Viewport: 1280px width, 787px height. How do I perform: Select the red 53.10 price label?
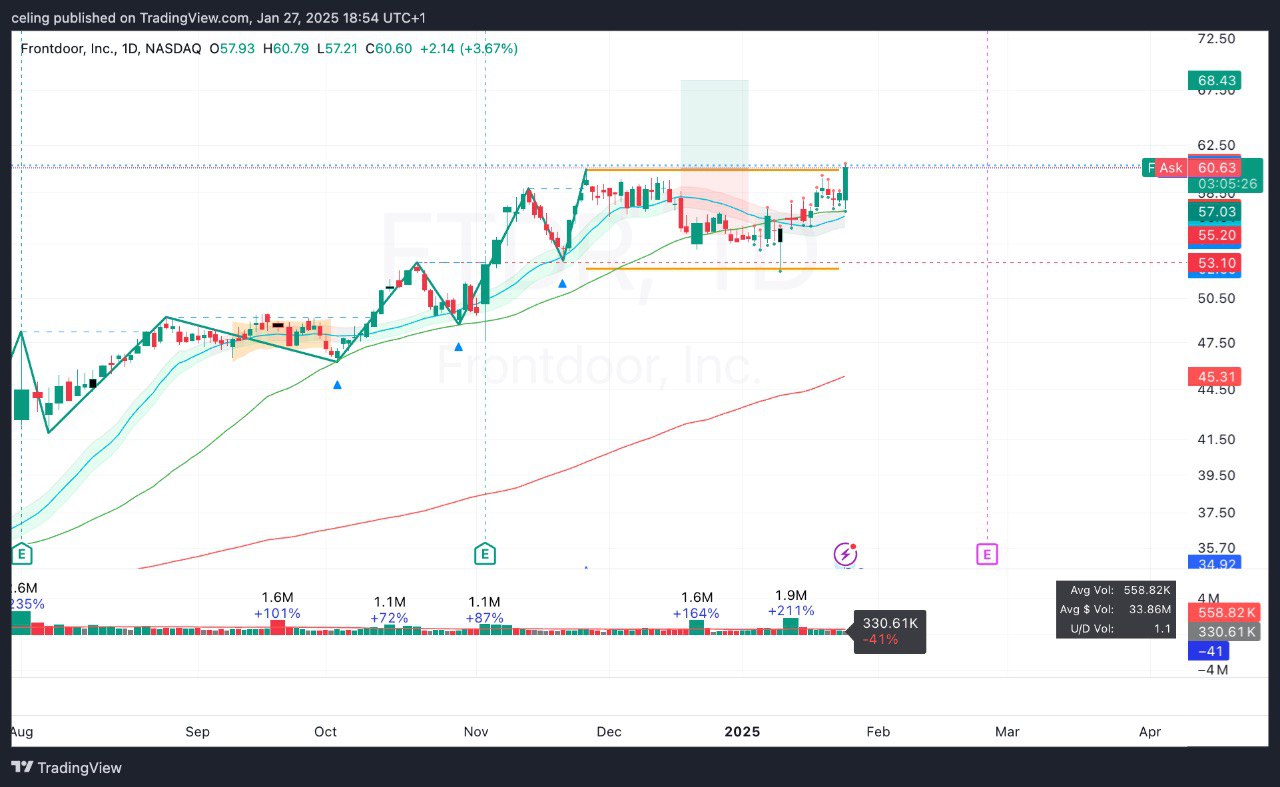[x=1213, y=263]
